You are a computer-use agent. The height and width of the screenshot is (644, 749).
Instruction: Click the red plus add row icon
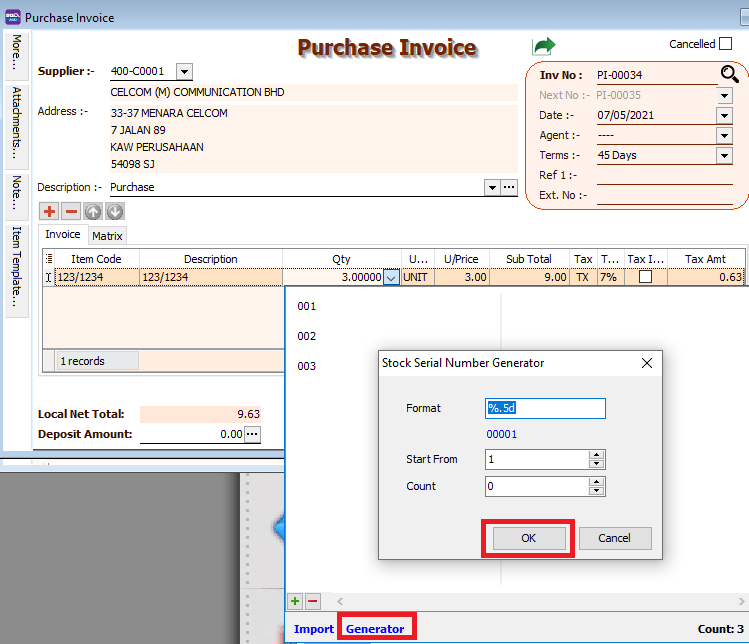click(49, 211)
